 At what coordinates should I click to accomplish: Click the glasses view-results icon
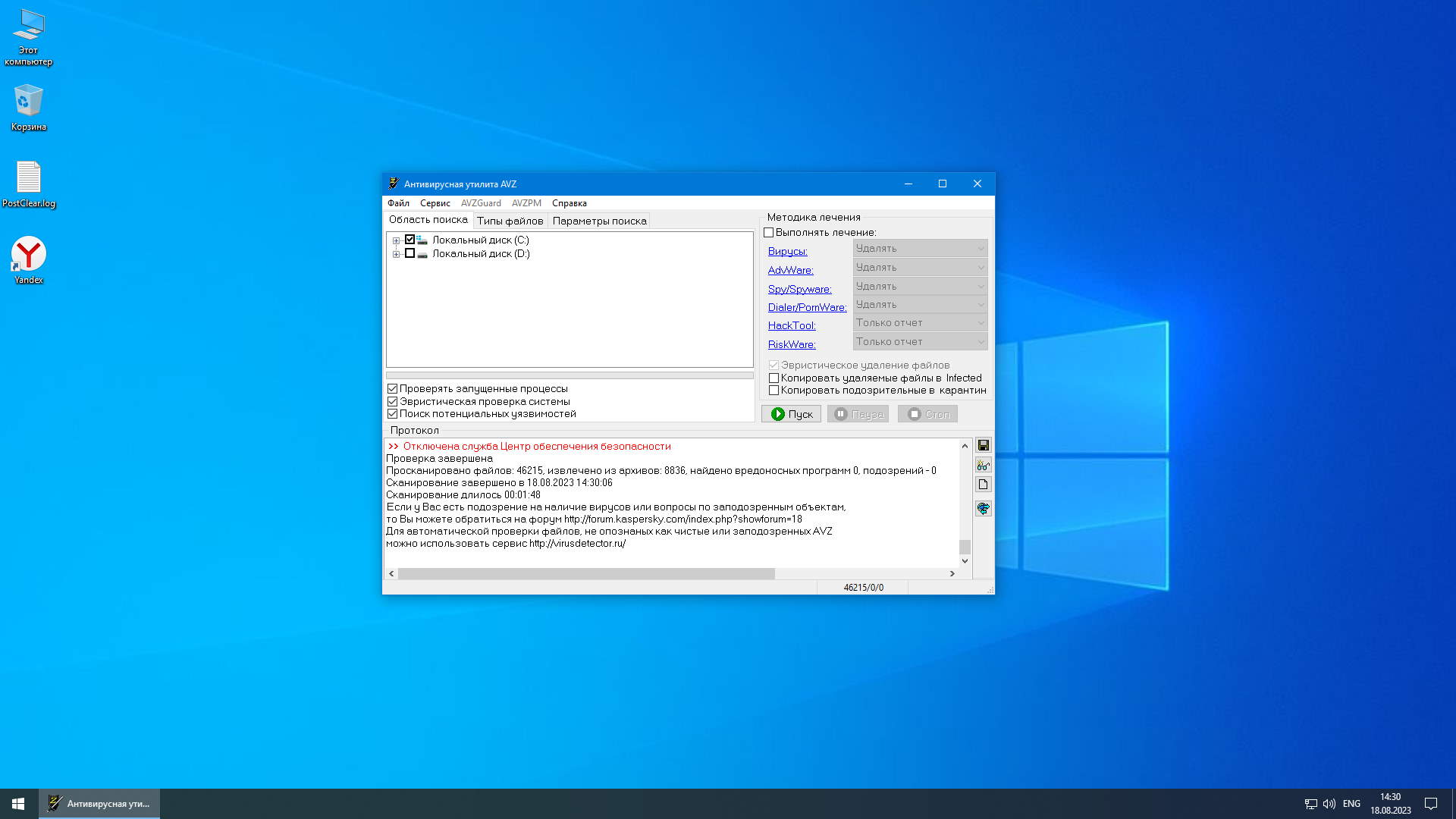[x=983, y=465]
